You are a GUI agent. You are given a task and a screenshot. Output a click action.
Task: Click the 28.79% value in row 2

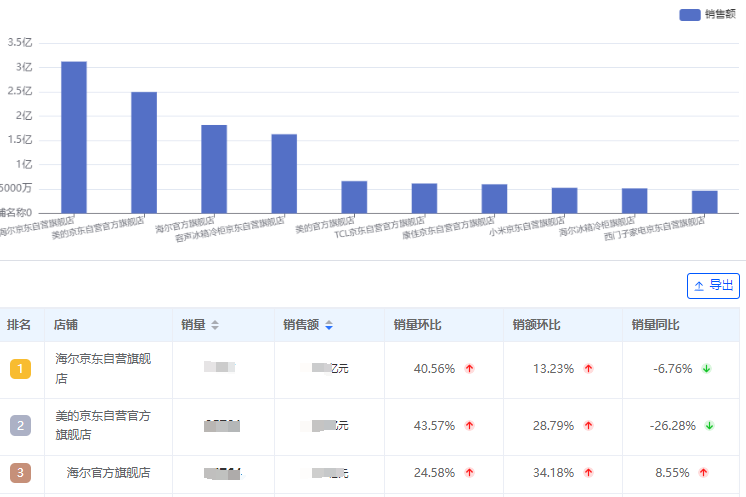point(553,425)
